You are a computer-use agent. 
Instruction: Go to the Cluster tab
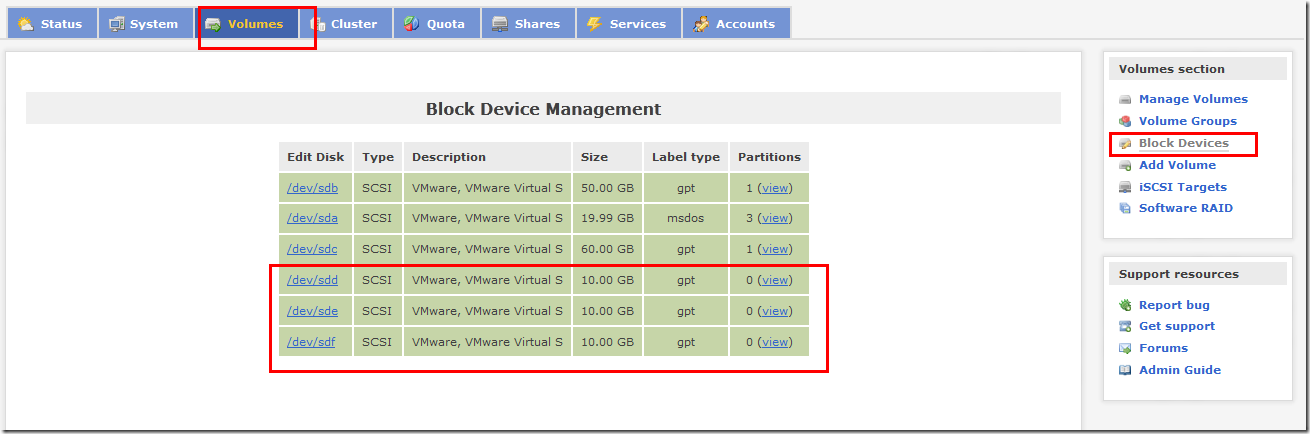pyautogui.click(x=346, y=24)
